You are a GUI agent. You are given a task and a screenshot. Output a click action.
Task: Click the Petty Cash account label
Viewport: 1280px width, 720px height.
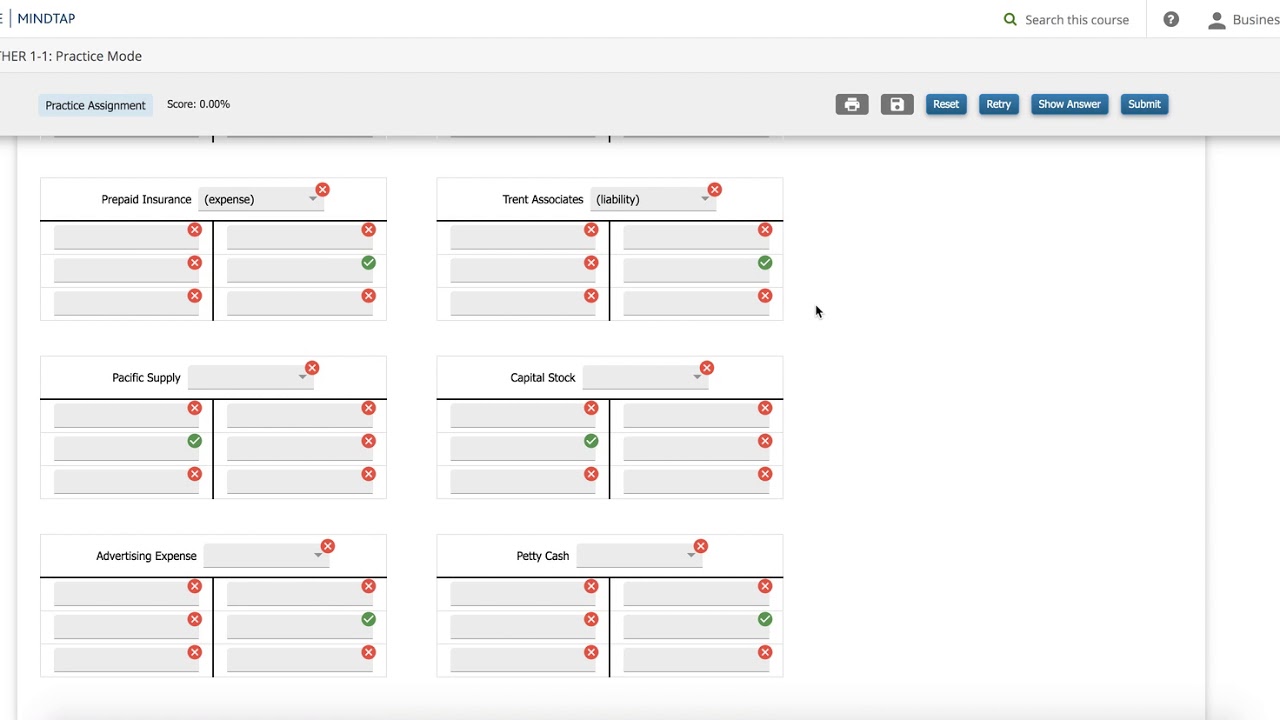[x=543, y=556]
